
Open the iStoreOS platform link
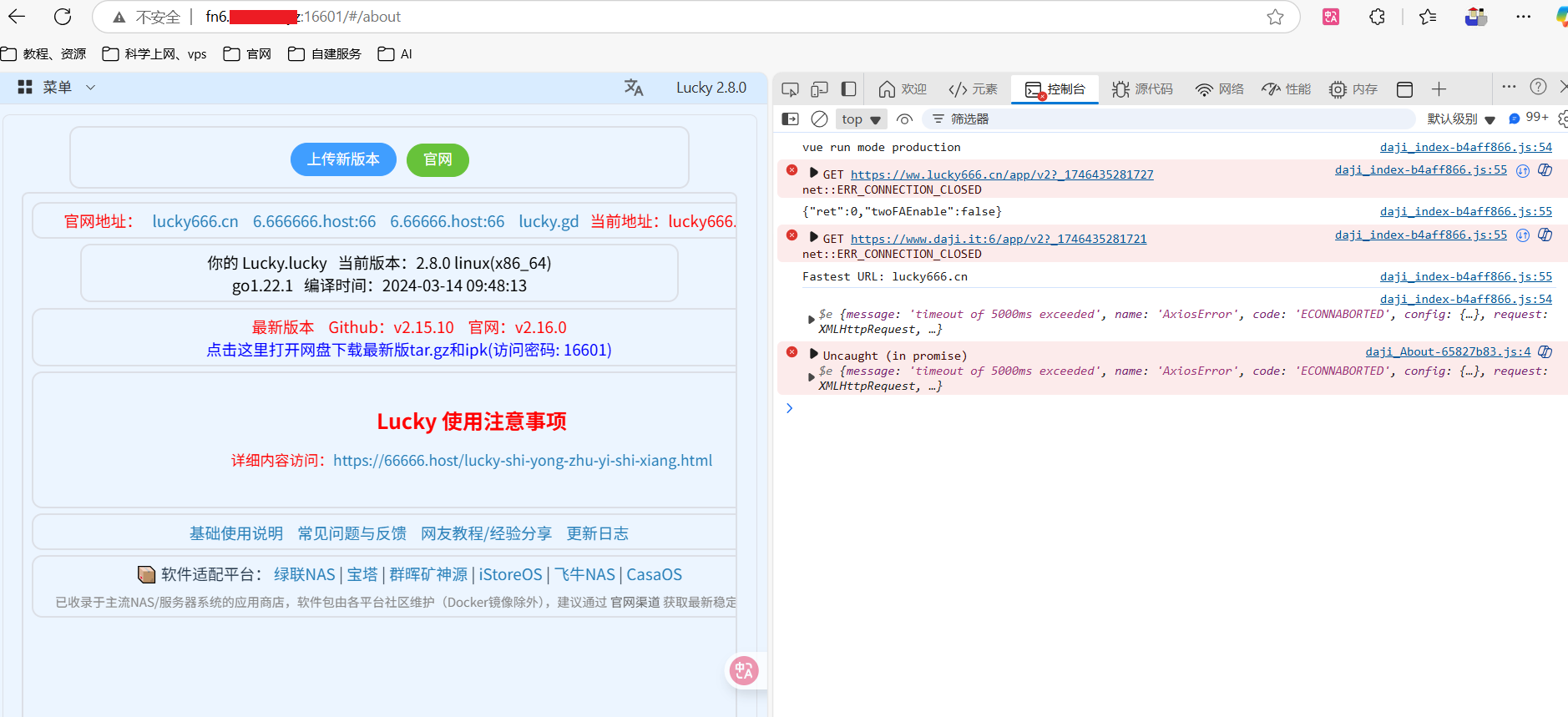[510, 574]
